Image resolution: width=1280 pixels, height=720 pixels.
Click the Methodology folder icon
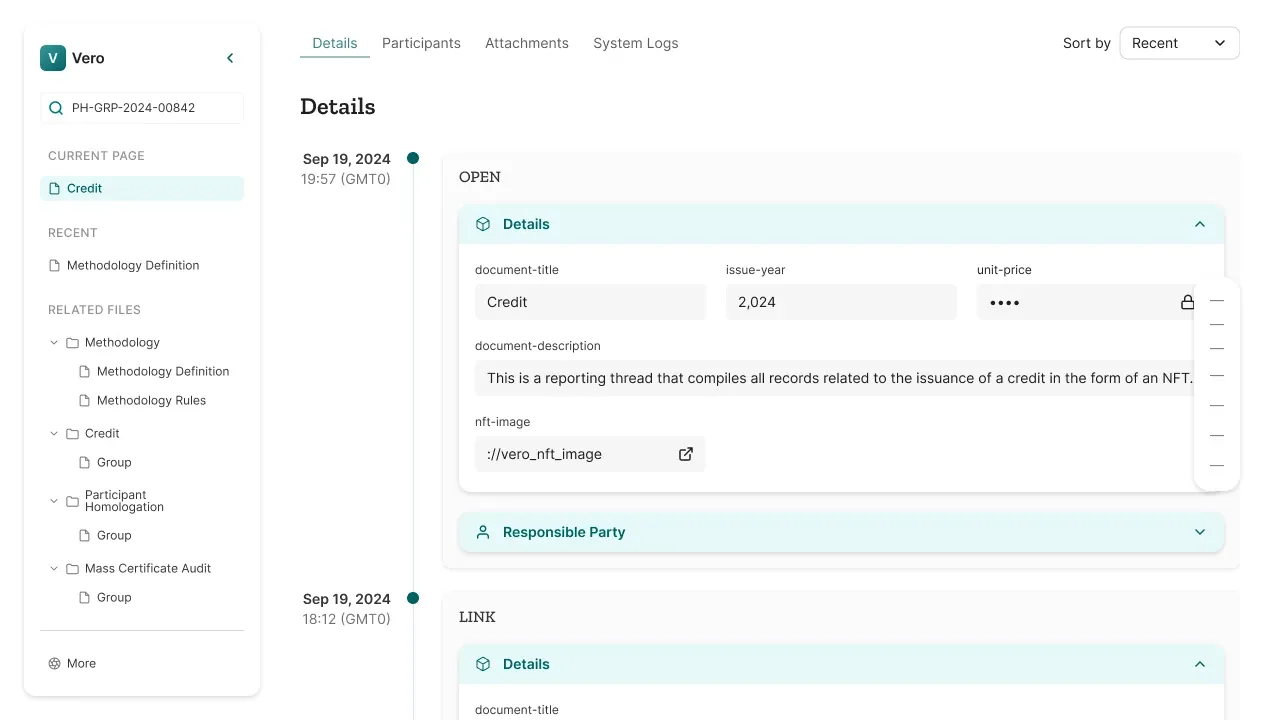point(72,343)
